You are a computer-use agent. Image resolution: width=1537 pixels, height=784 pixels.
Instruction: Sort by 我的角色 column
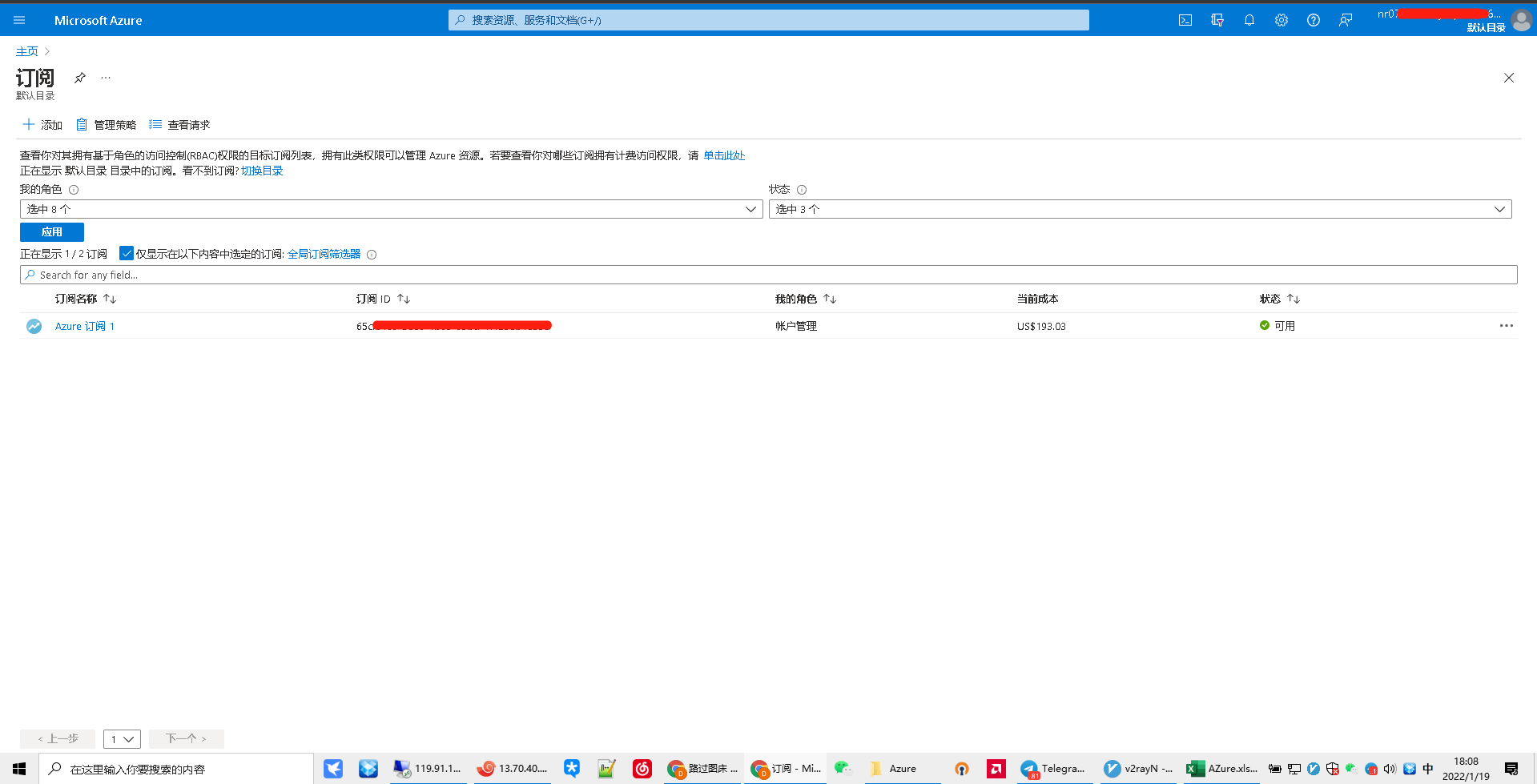[806, 299]
